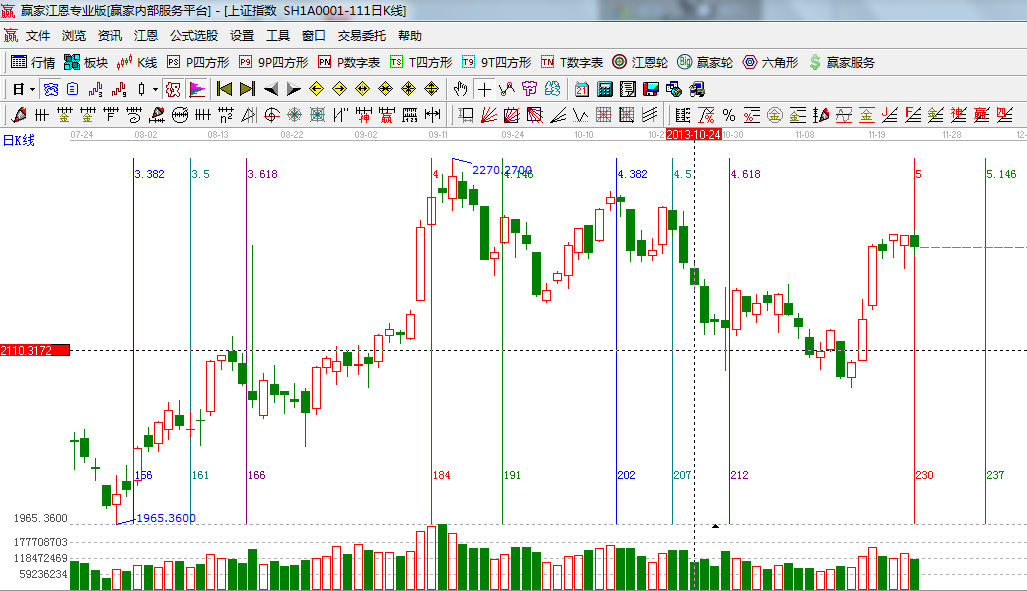Toggle the crosshair cursor button
The image size is (1027, 591).
point(484,89)
